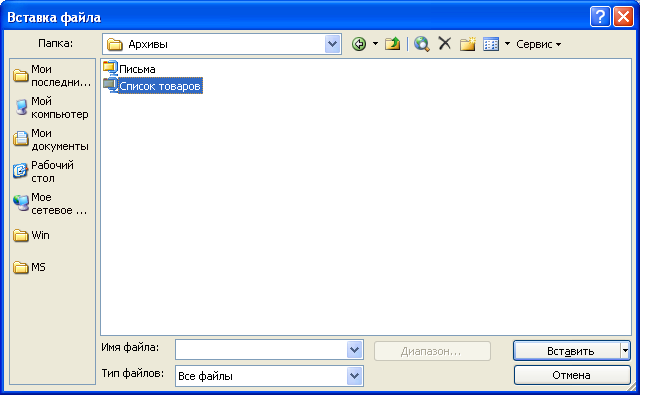Click the Письма file icon
Screen dimensions: 668x395
click(110, 68)
